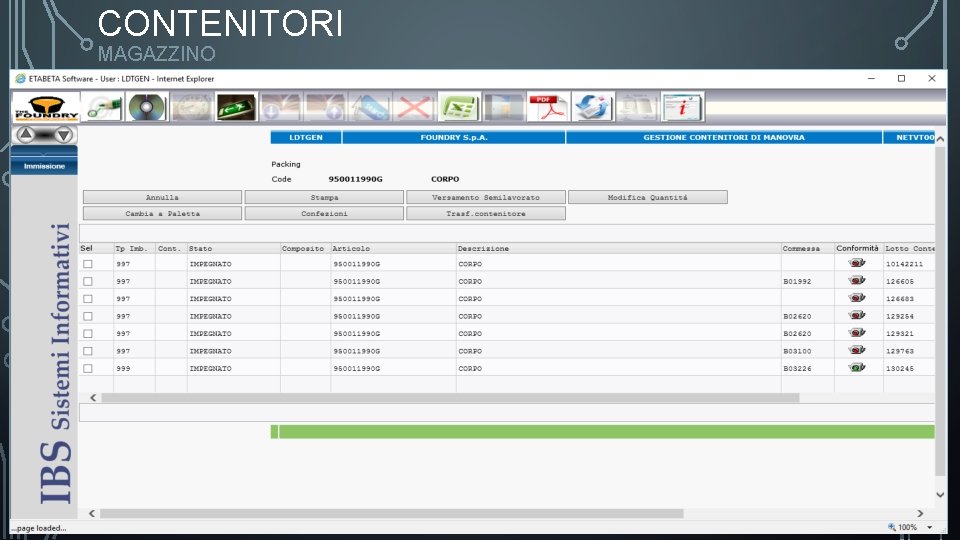Click the Annulla button
Image resolution: width=960 pixels, height=540 pixels.
tap(162, 197)
